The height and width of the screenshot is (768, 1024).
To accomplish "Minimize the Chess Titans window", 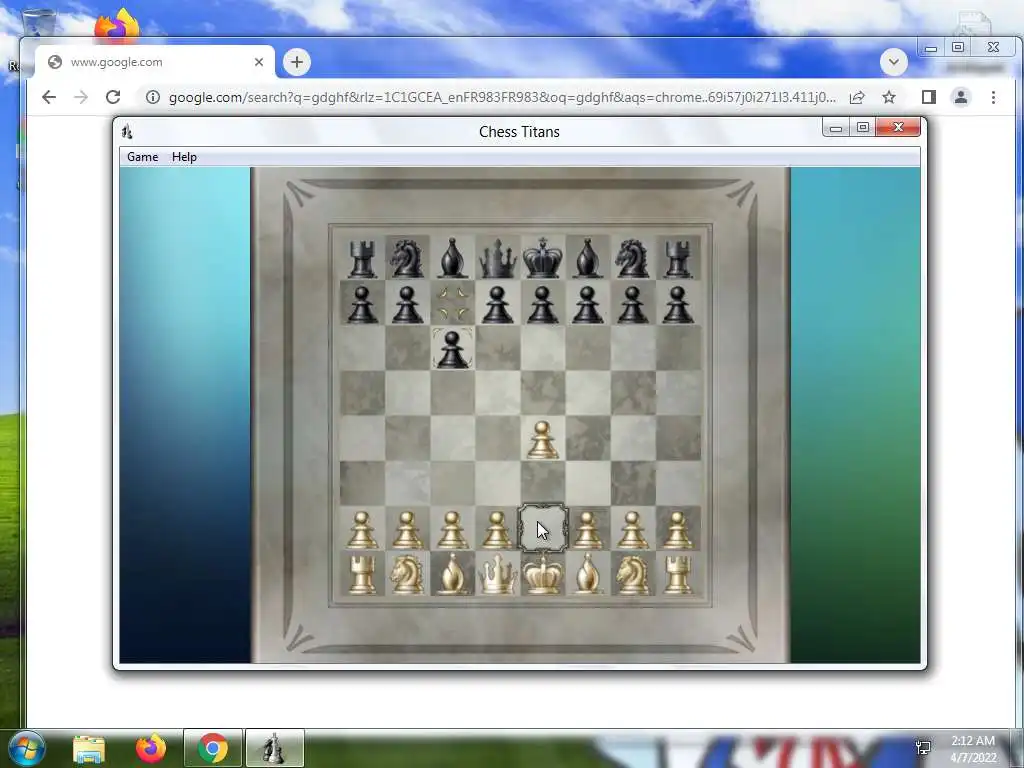I will 835,128.
